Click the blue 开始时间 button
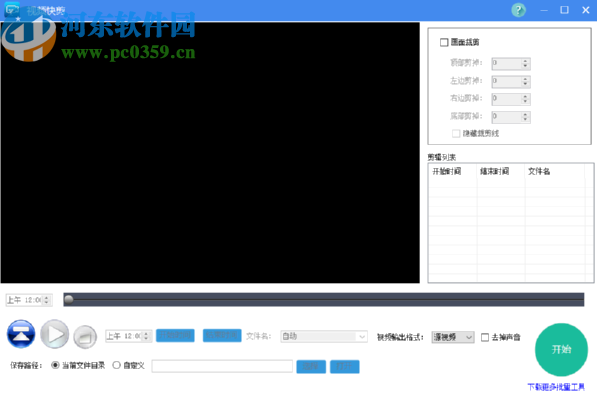The height and width of the screenshot is (393, 597). [176, 335]
